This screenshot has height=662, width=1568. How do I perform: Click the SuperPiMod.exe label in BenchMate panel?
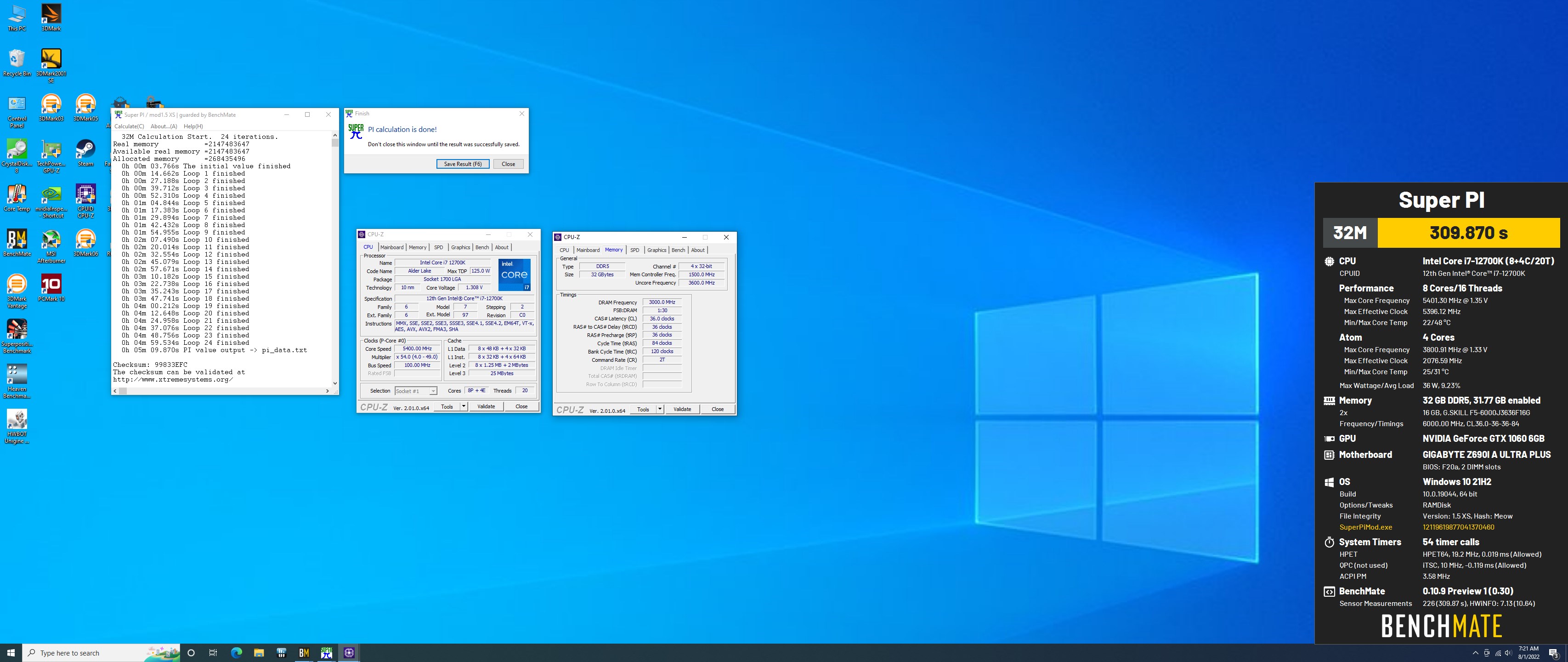click(x=1365, y=527)
